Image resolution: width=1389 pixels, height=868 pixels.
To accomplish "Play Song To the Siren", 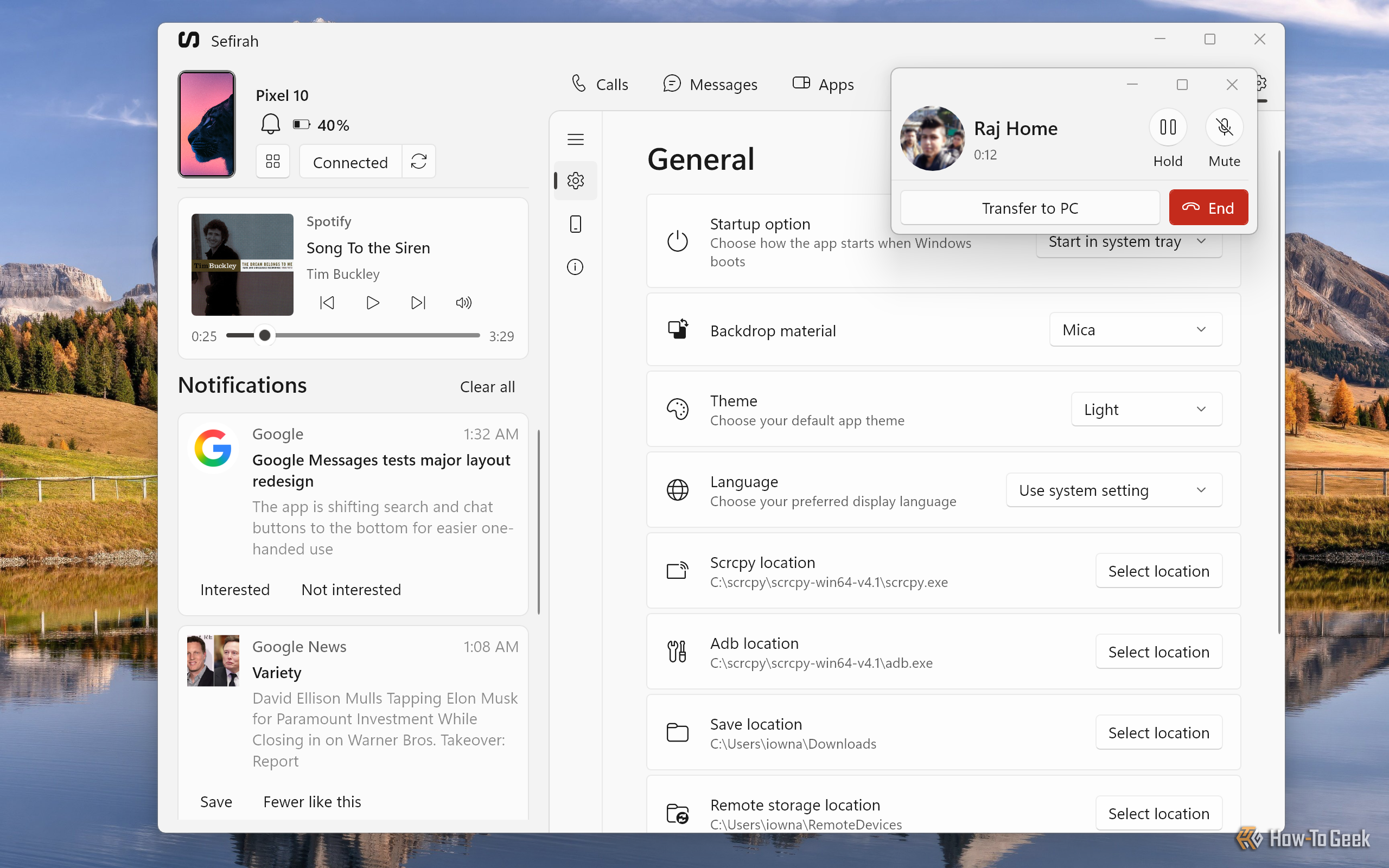I will tap(373, 303).
